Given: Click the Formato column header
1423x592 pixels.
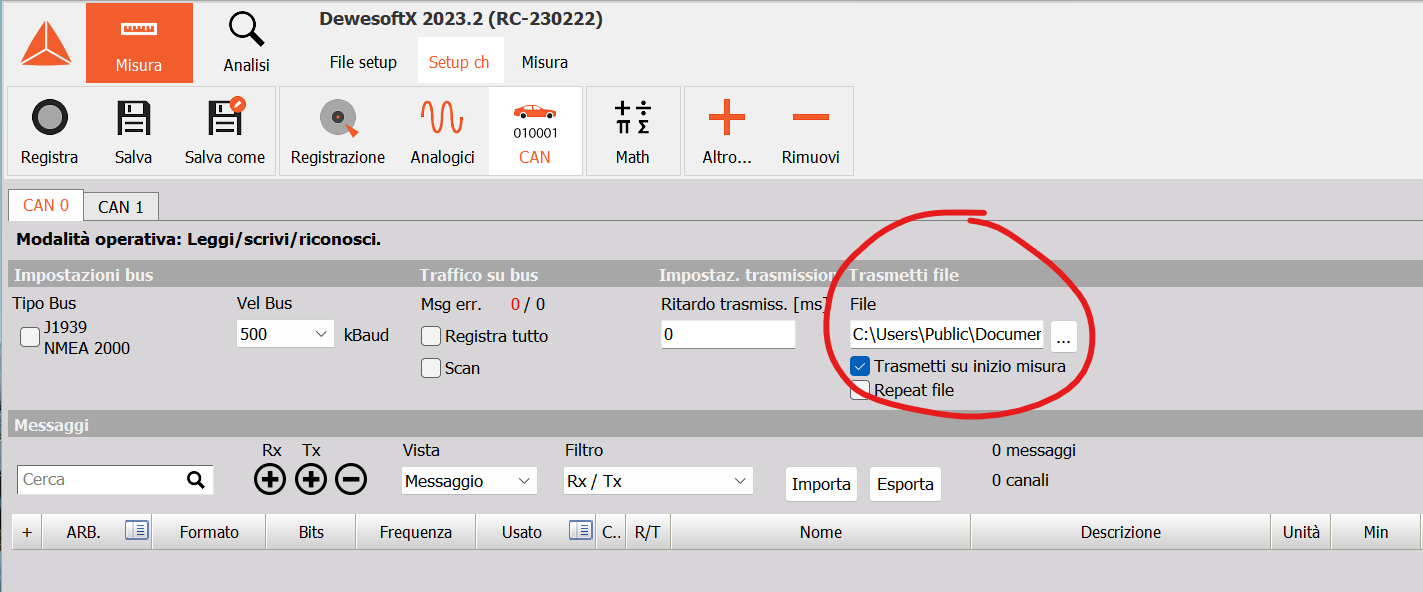Looking at the screenshot, I should click(209, 532).
